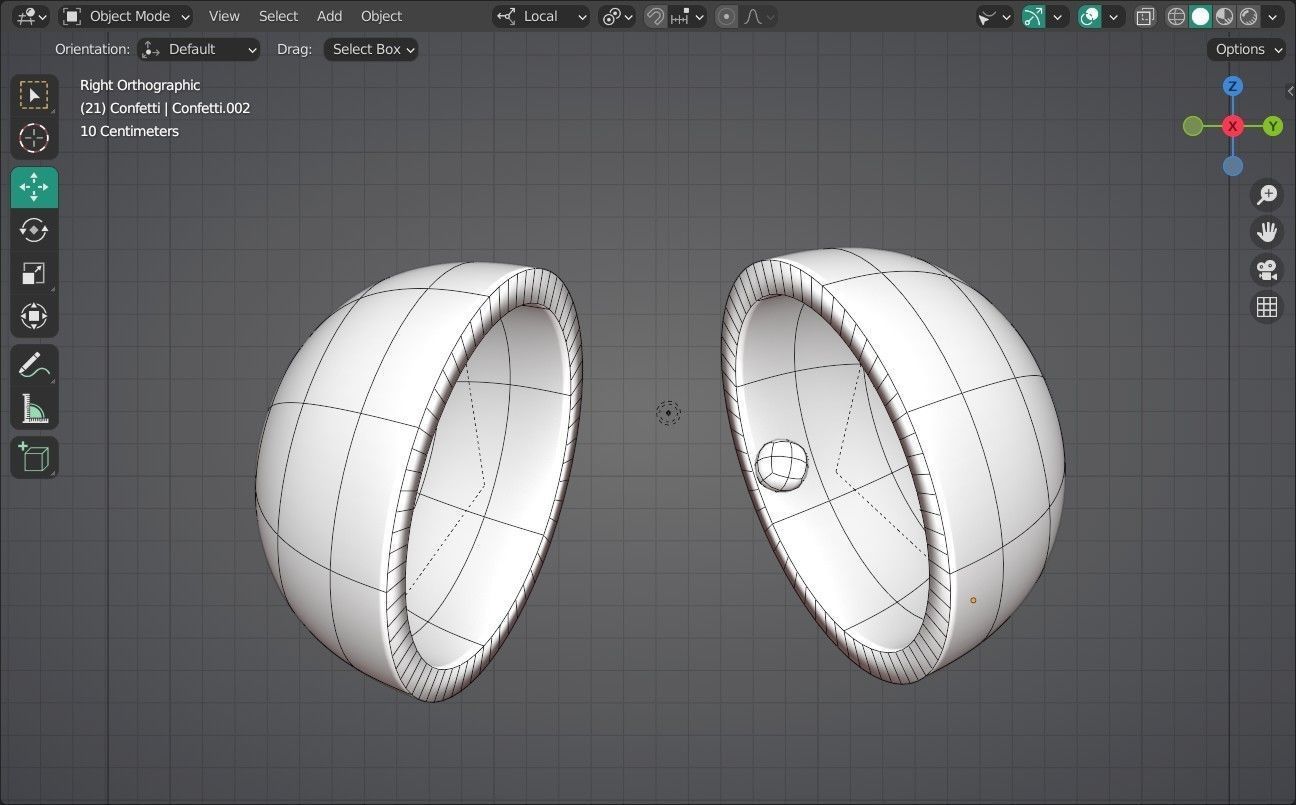The width and height of the screenshot is (1296, 805).
Task: Open the pivot point dropdown
Action: point(617,16)
